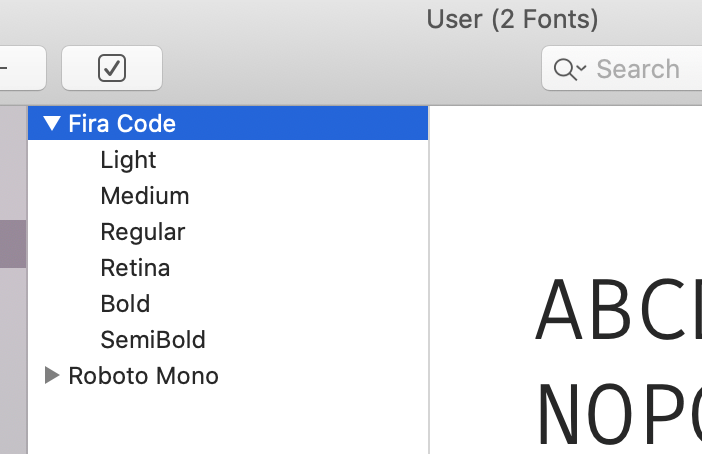Select the Roboto Mono family name
Viewport: 702px width, 454px height.
coord(143,376)
